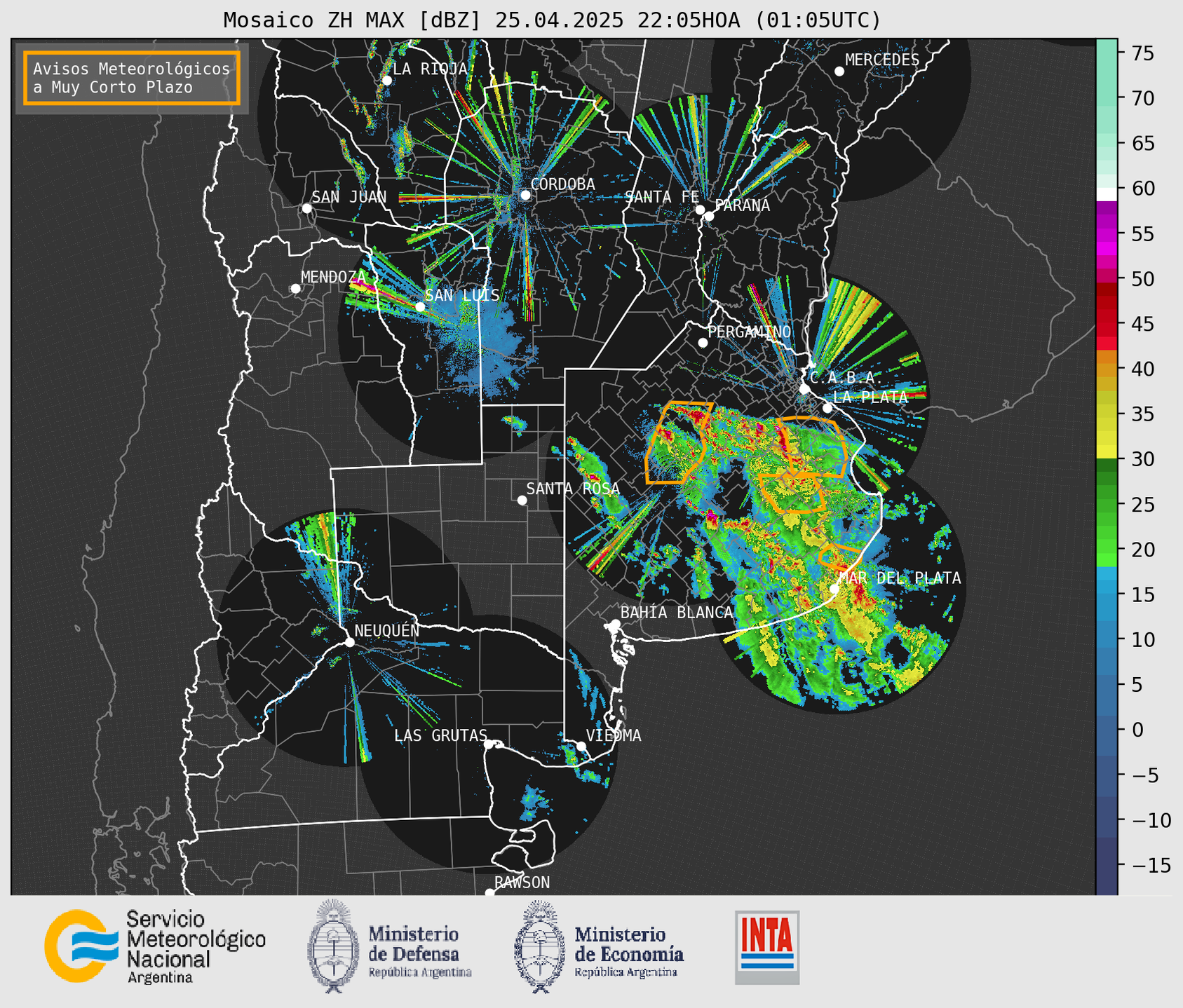This screenshot has height=1008, width=1183.
Task: Click the VIEDMA city marker dot
Action: [x=581, y=746]
